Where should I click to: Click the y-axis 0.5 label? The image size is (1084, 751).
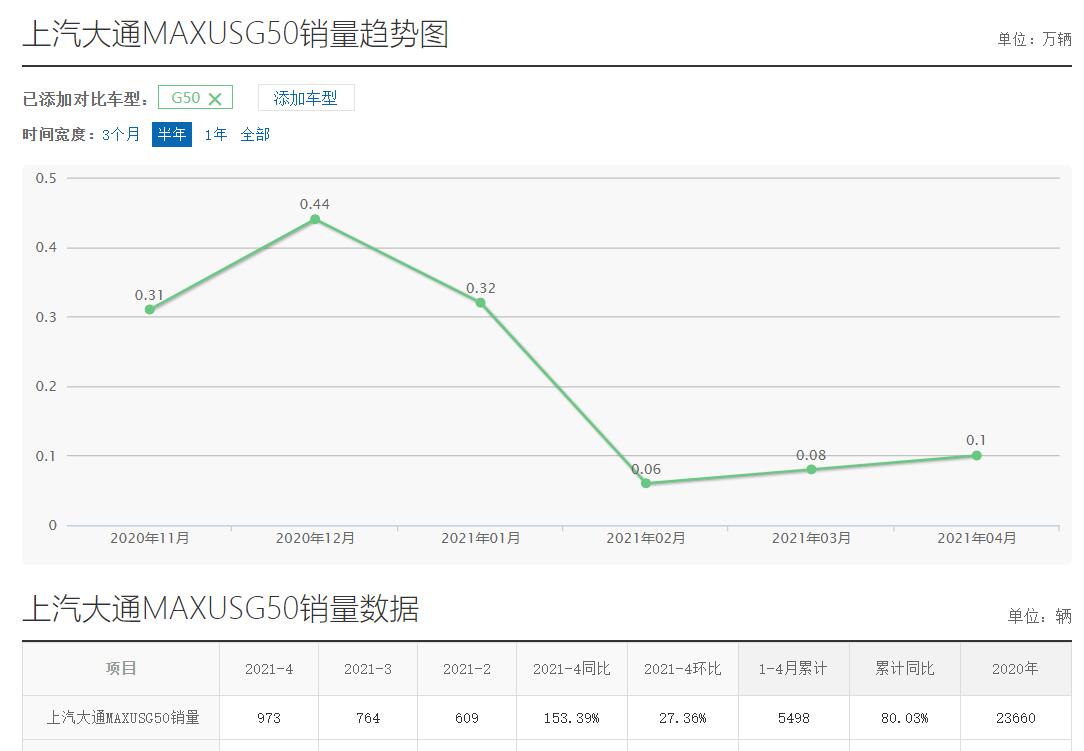pos(46,178)
